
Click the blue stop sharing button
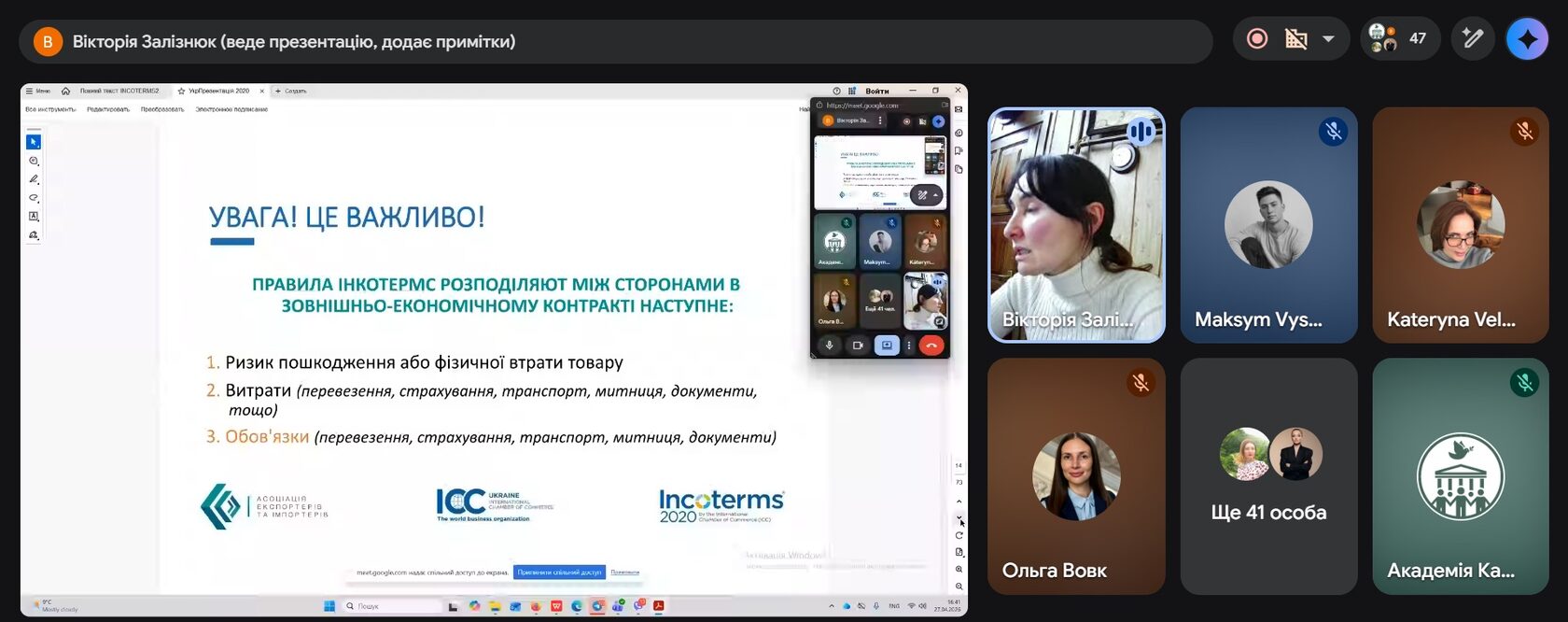click(559, 573)
